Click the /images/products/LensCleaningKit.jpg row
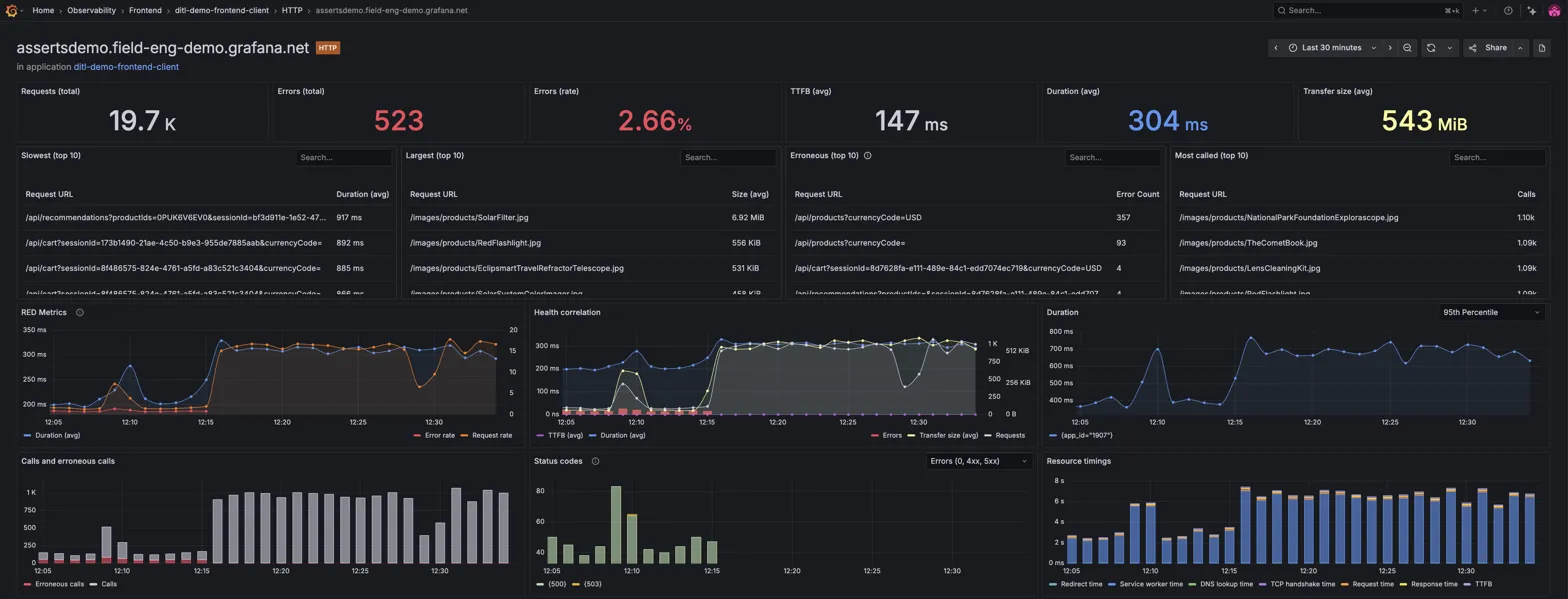 (1361, 269)
